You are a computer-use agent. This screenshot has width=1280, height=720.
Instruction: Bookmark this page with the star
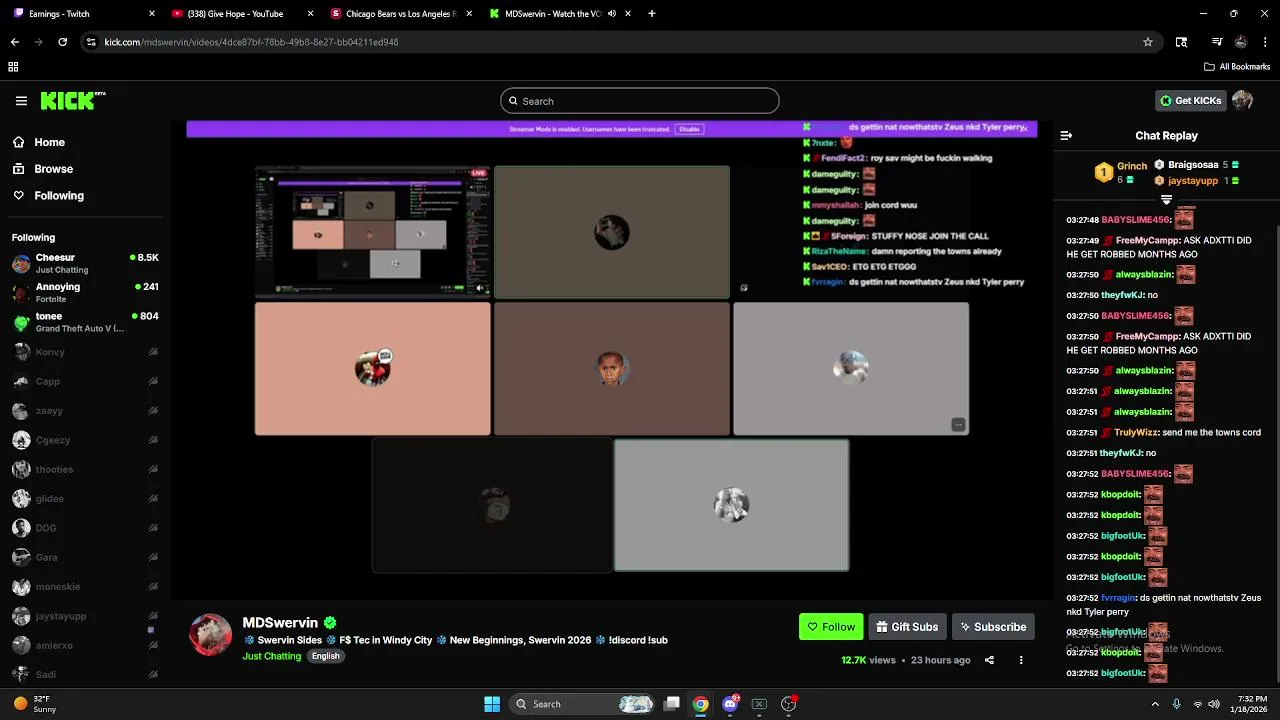[1148, 42]
